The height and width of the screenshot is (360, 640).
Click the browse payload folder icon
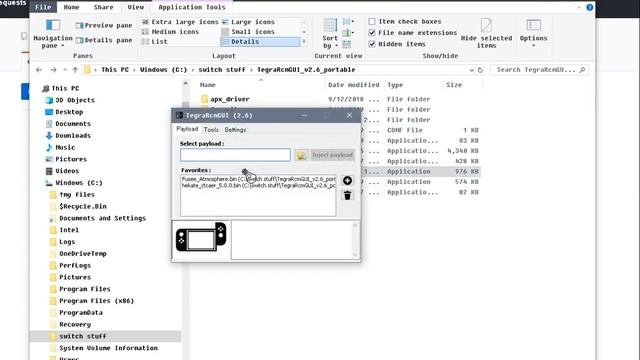tap(301, 155)
